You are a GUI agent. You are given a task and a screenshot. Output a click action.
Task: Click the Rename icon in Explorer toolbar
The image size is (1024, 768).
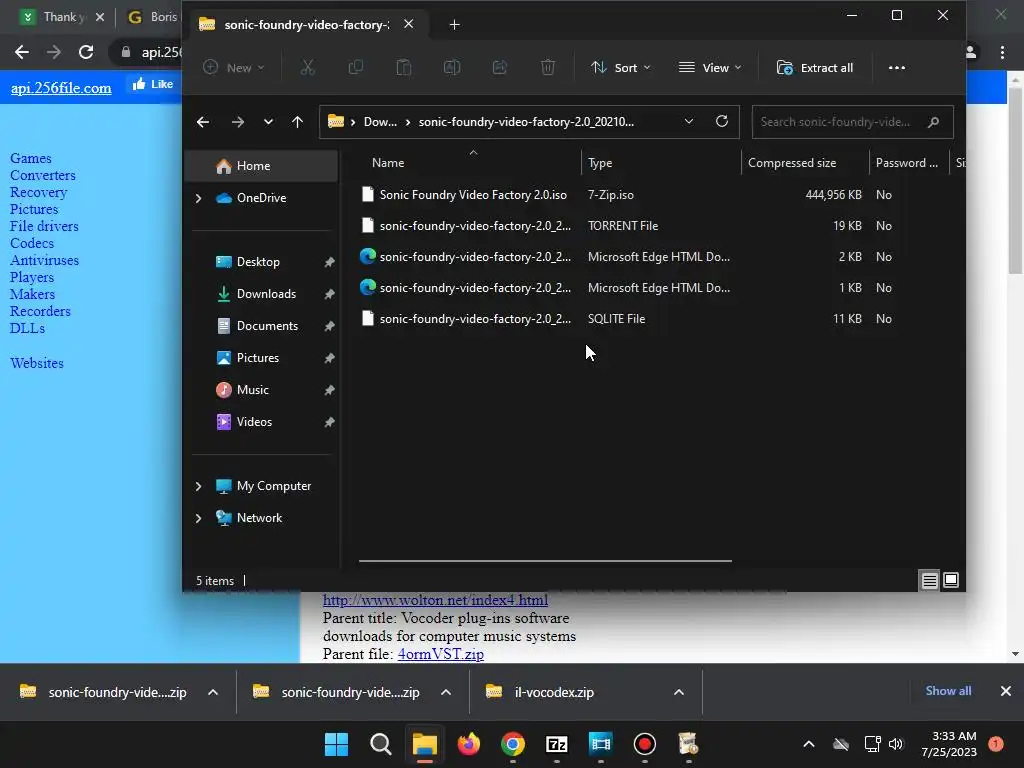452,67
